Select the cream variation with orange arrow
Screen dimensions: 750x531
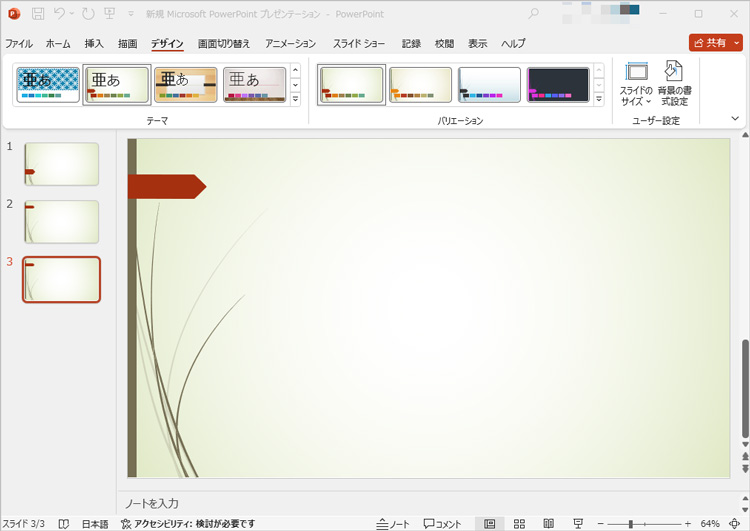pos(420,85)
